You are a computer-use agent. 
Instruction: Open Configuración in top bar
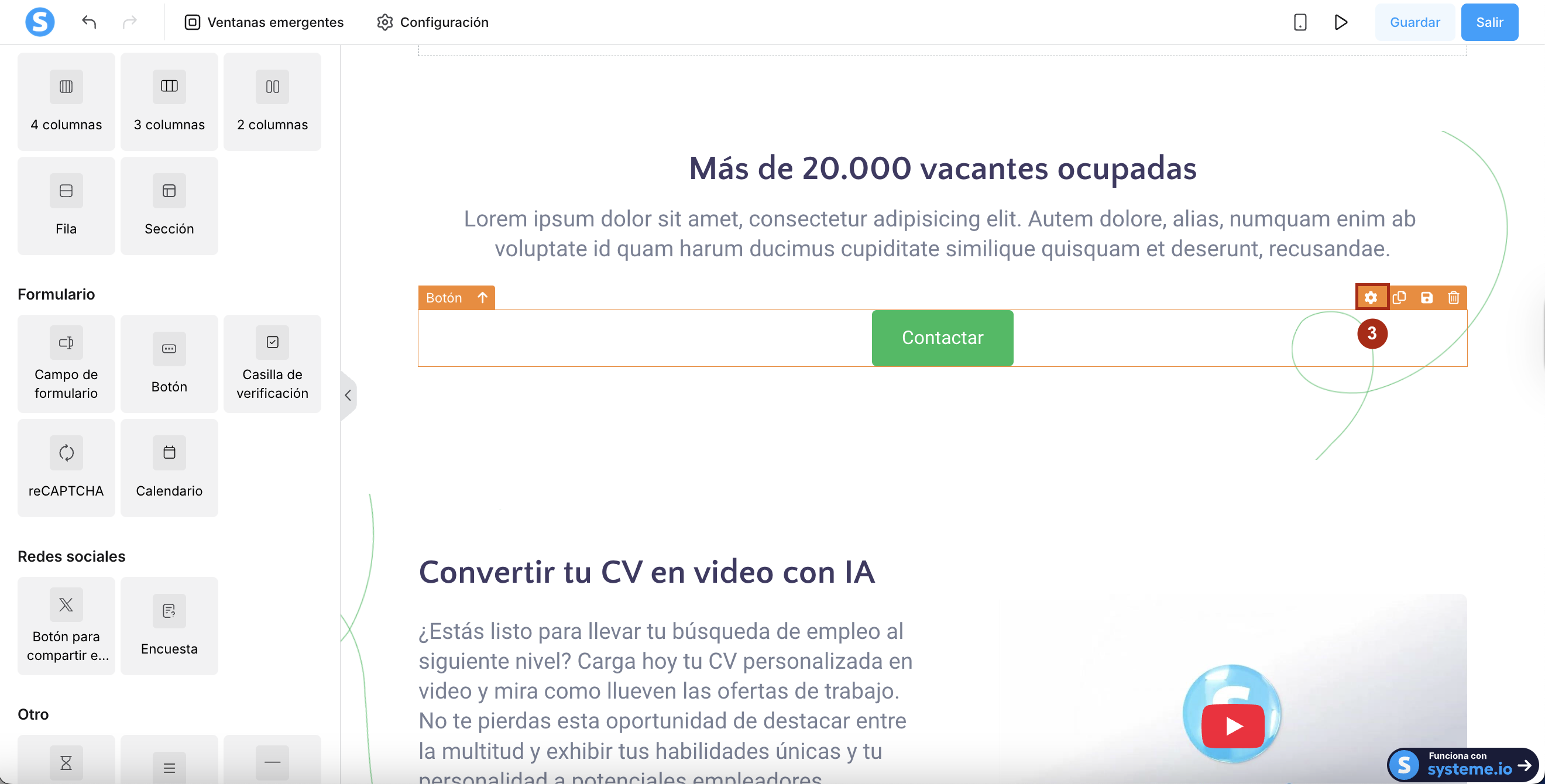[x=432, y=22]
